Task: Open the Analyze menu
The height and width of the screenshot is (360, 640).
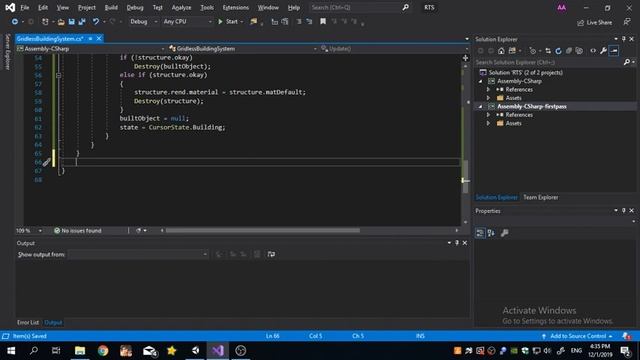Action: (x=181, y=7)
